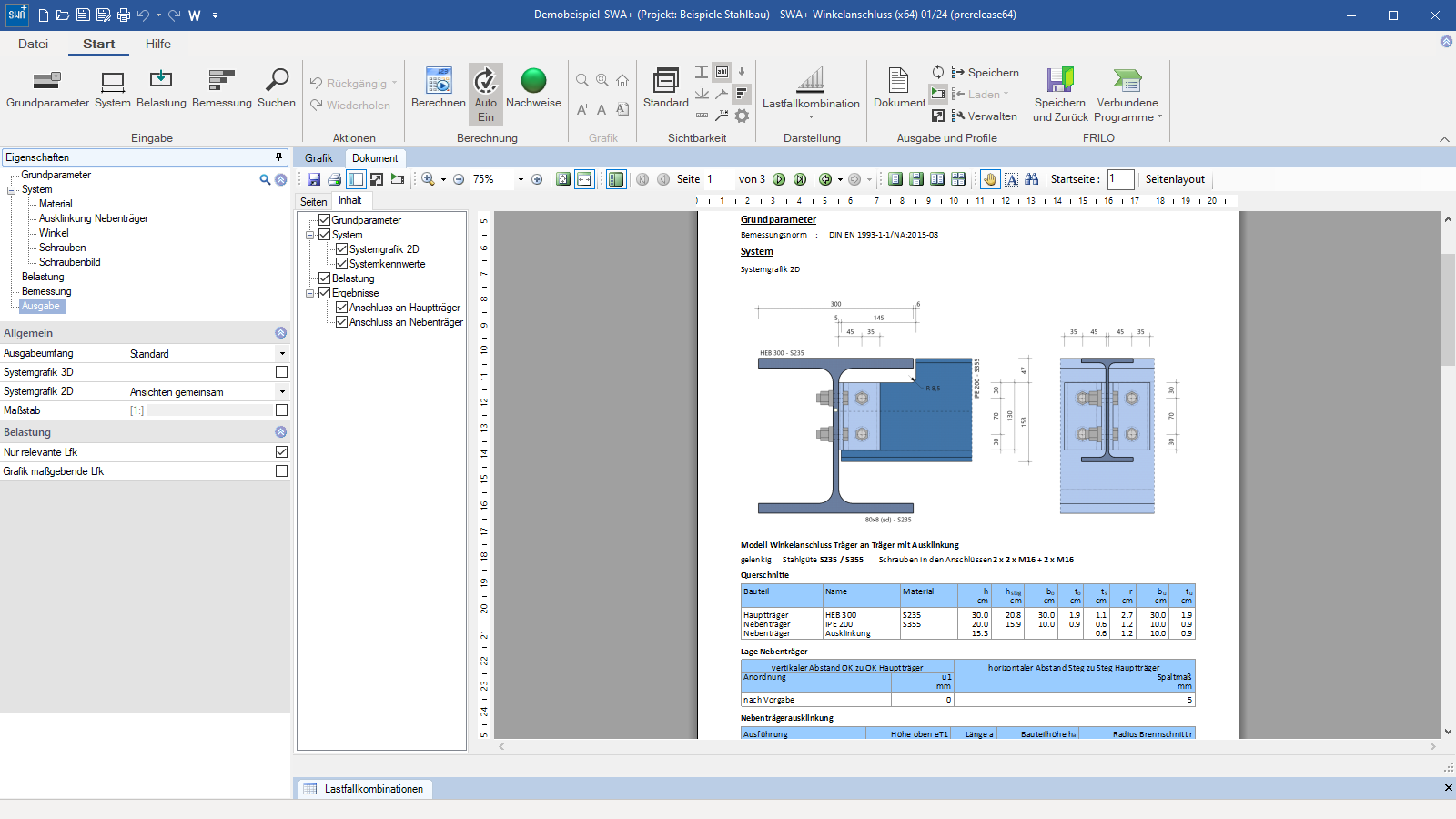The image size is (1456, 819).
Task: Click Seitenlayout button
Action: pos(1175,179)
